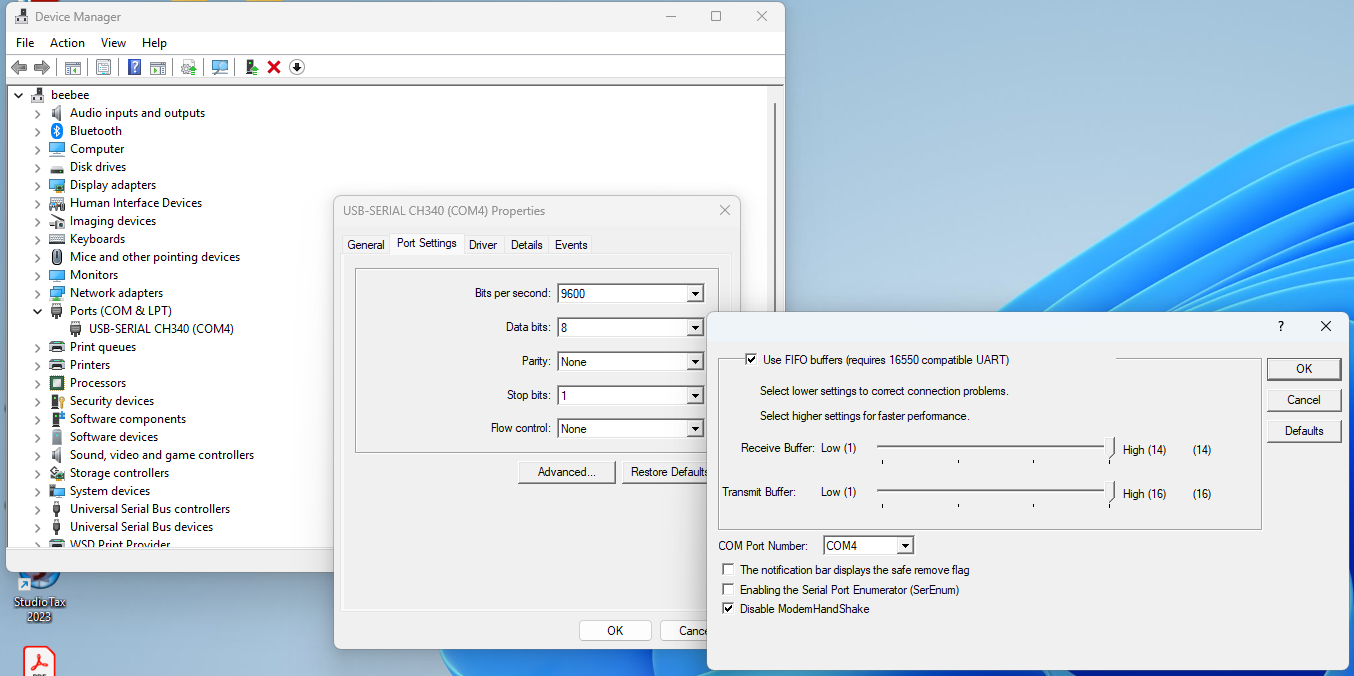This screenshot has height=676, width=1354.
Task: Click the Advanced... button
Action: 566,472
